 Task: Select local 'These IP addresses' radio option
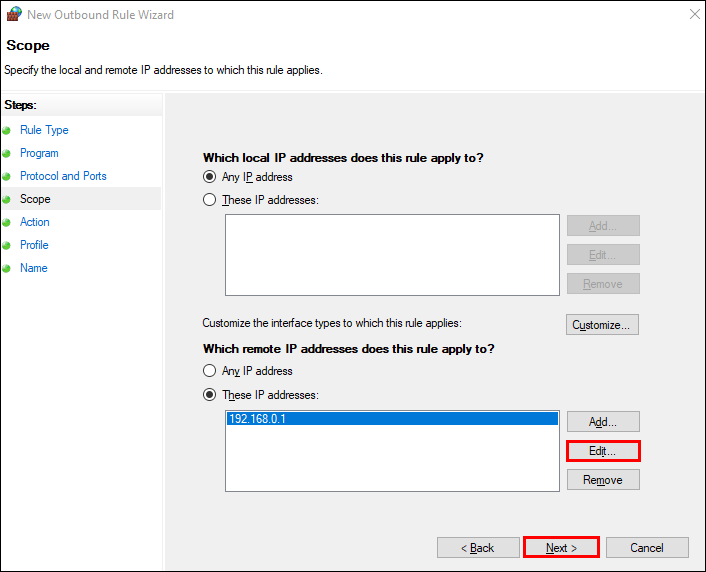[209, 200]
